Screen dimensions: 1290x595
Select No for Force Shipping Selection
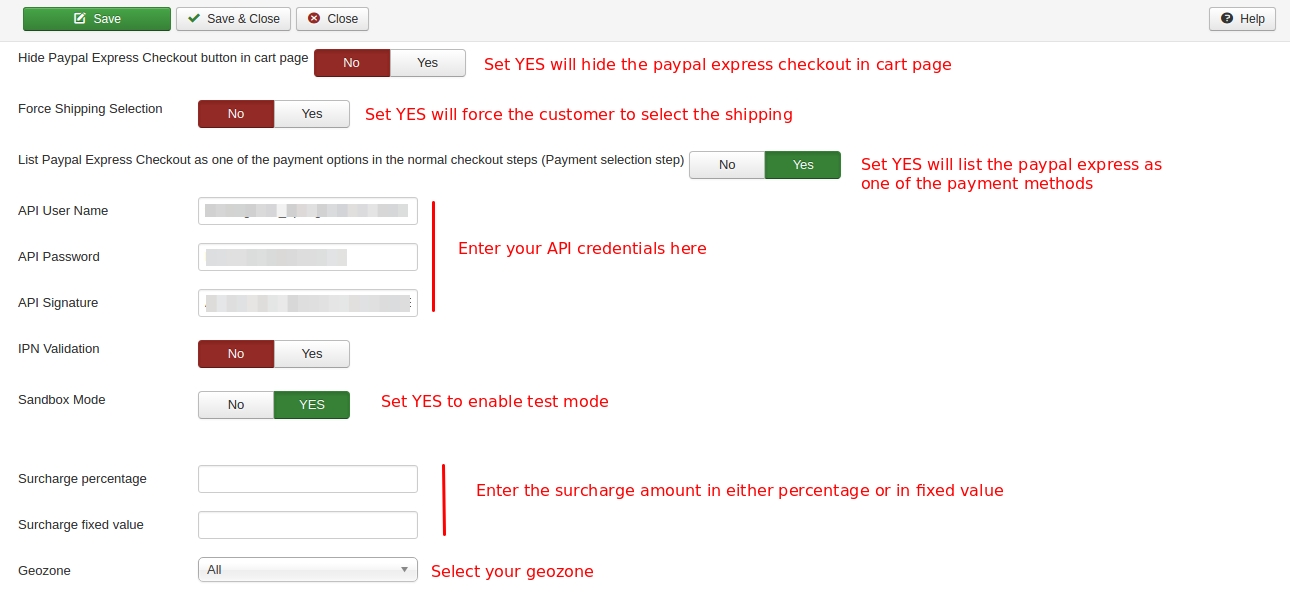236,114
